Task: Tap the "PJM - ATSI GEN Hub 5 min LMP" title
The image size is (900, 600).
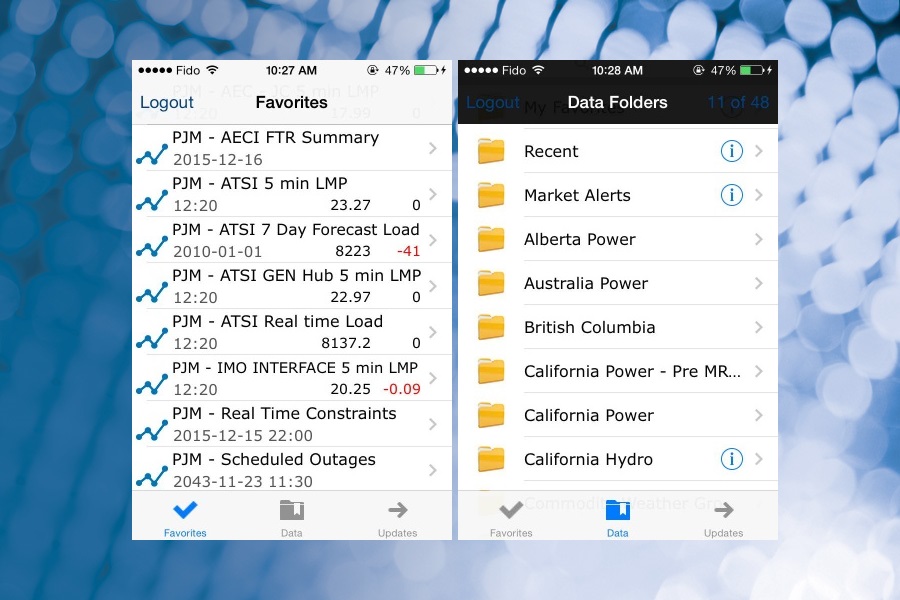Action: (297, 276)
